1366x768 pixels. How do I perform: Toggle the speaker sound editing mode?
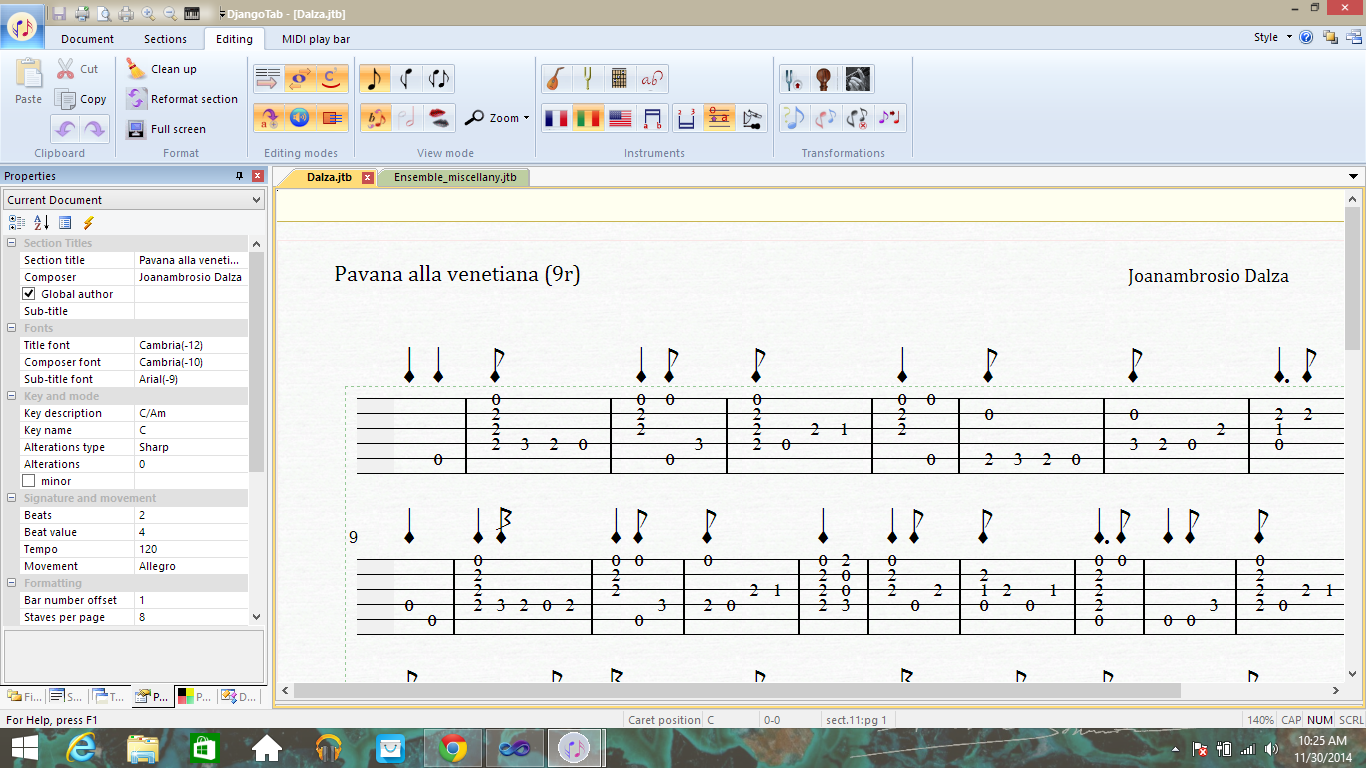pyautogui.click(x=300, y=118)
